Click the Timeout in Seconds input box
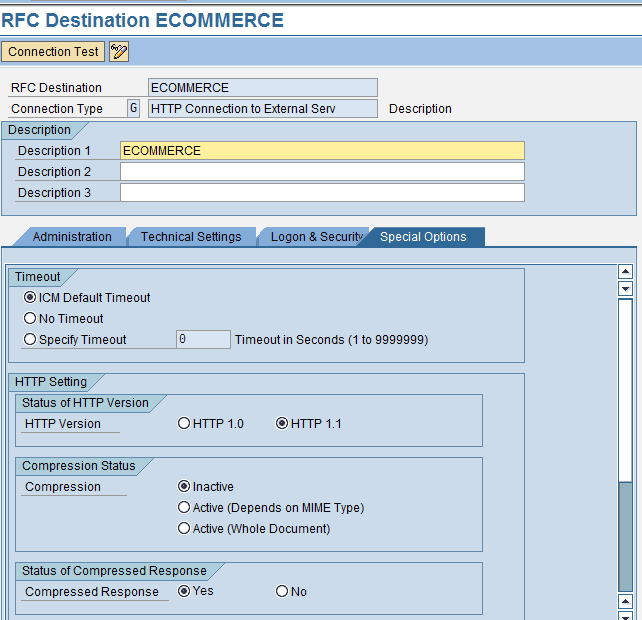The width and height of the screenshot is (642, 620). tap(203, 340)
